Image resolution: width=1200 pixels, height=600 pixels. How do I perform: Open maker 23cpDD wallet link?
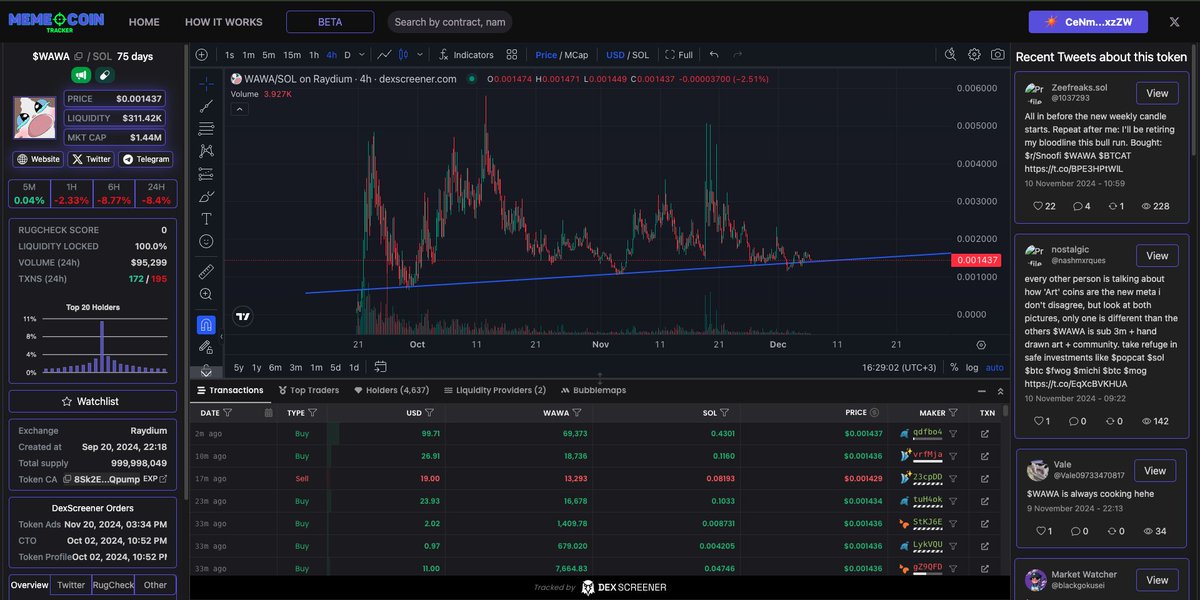(x=927, y=477)
